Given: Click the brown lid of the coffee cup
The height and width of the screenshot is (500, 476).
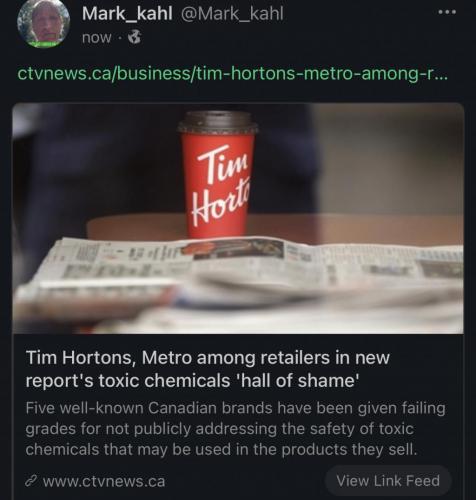Looking at the screenshot, I should pyautogui.click(x=218, y=122).
